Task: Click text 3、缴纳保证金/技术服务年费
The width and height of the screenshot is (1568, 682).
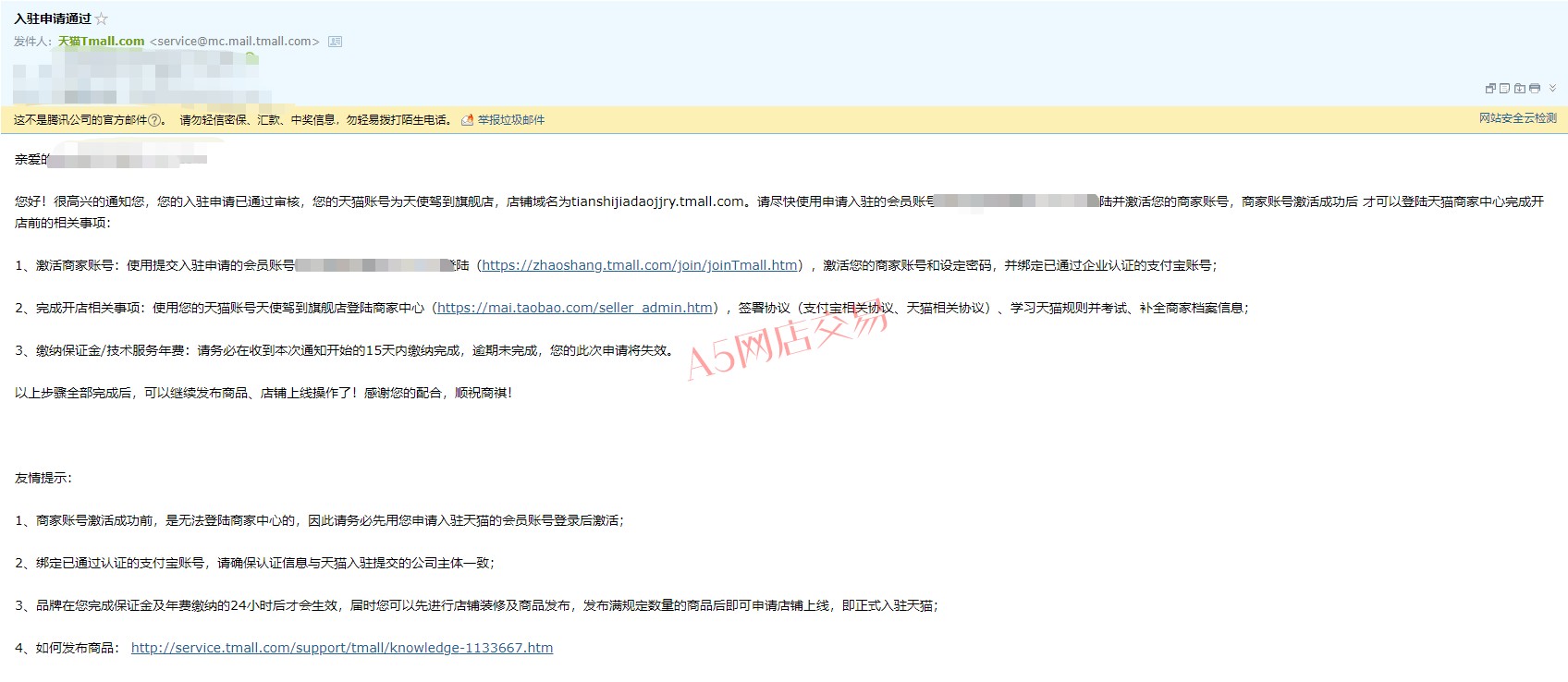Action: [100, 350]
